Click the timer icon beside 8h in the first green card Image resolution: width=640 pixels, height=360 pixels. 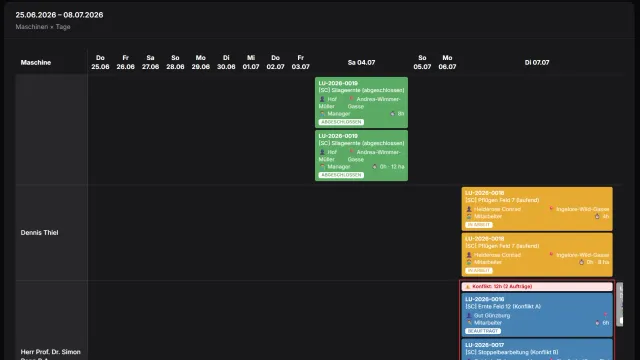click(x=393, y=114)
